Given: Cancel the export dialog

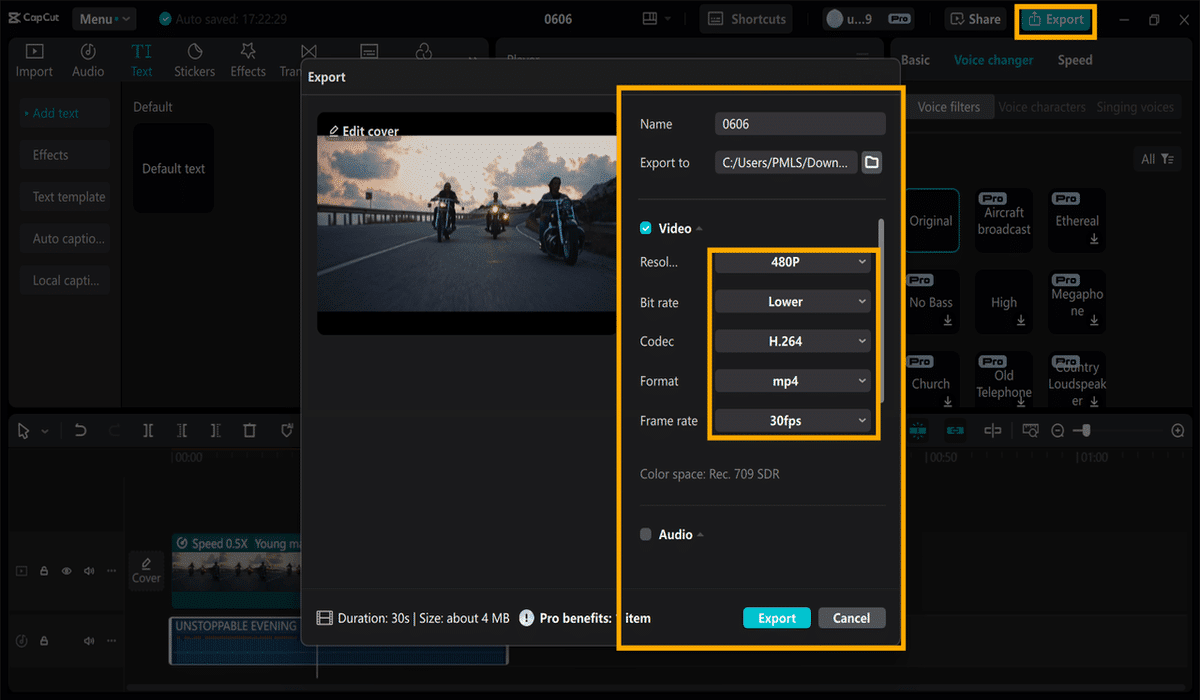Looking at the screenshot, I should point(851,618).
